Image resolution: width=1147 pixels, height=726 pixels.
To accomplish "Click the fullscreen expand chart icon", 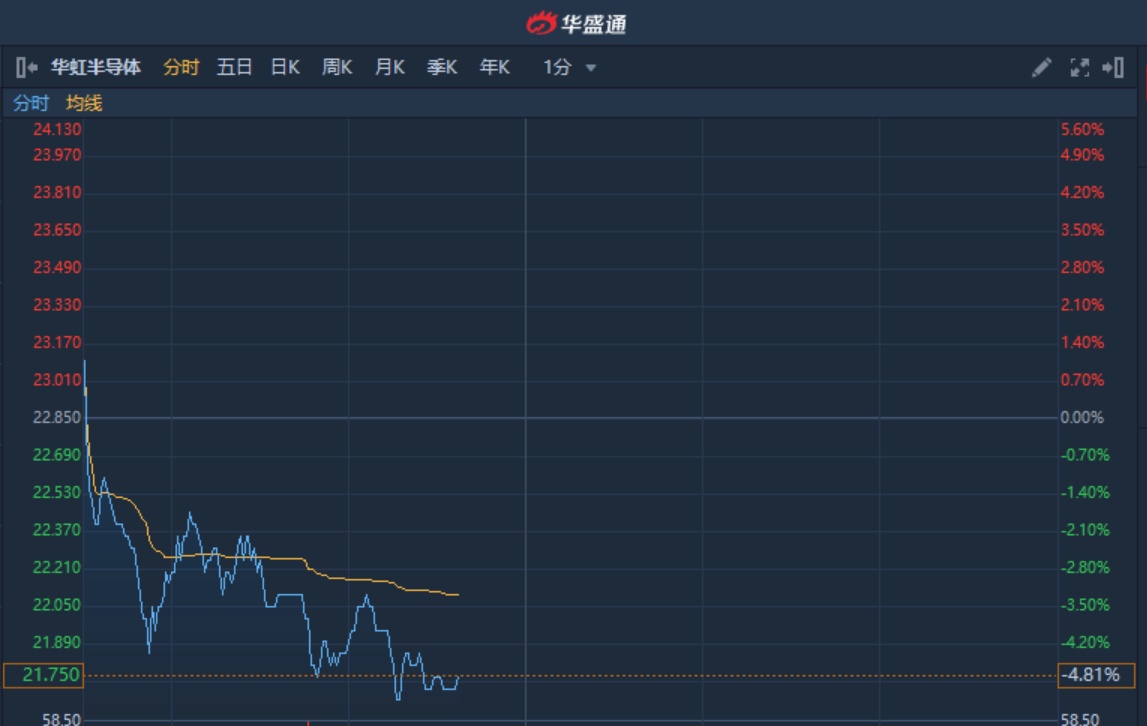I will 1079,68.
